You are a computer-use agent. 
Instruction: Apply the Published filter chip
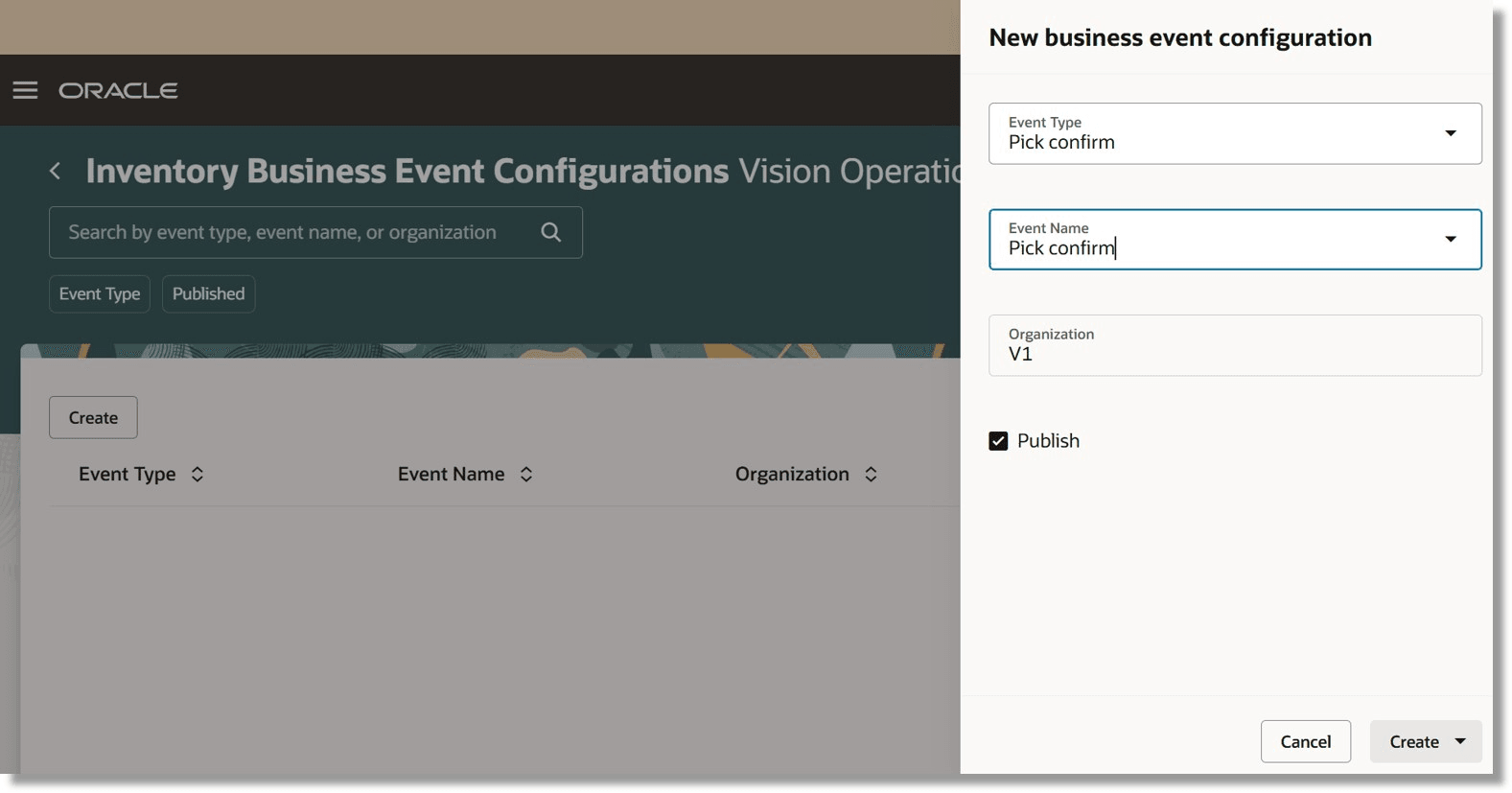click(x=208, y=293)
